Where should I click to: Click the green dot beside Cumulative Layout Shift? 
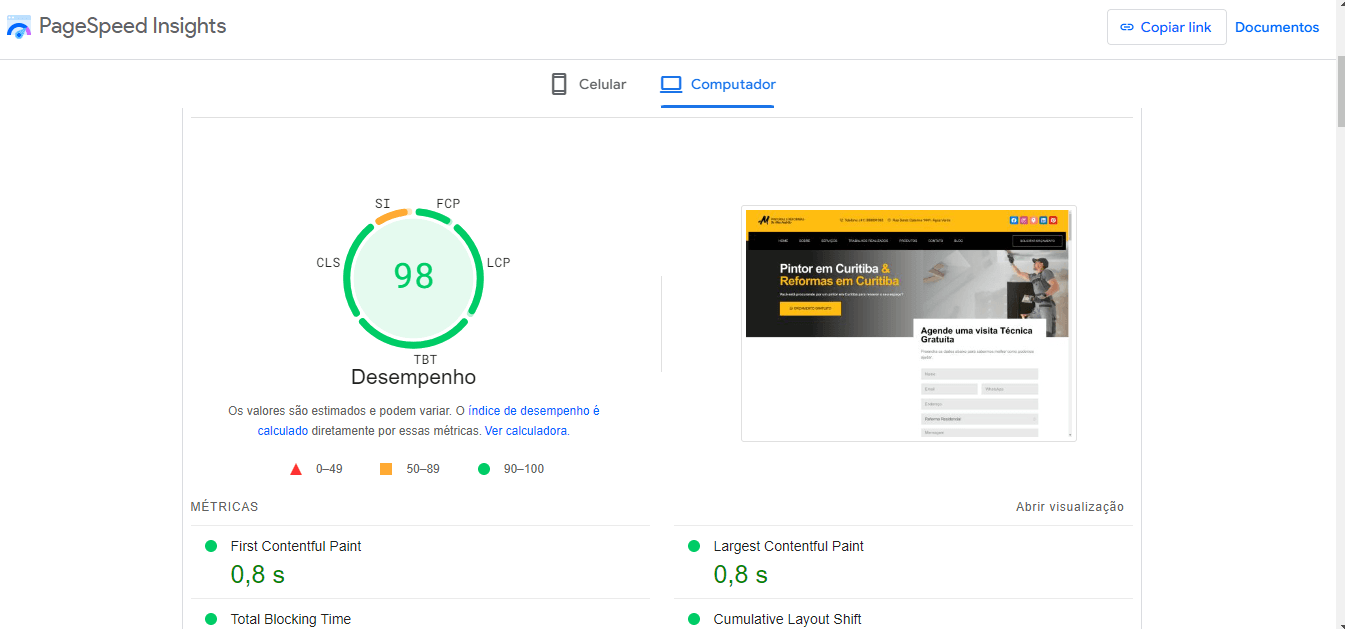coord(692,618)
